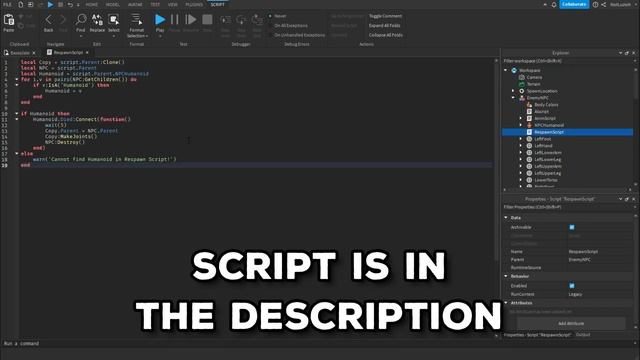Switch to the TEST ribbon tab

[x=155, y=4]
